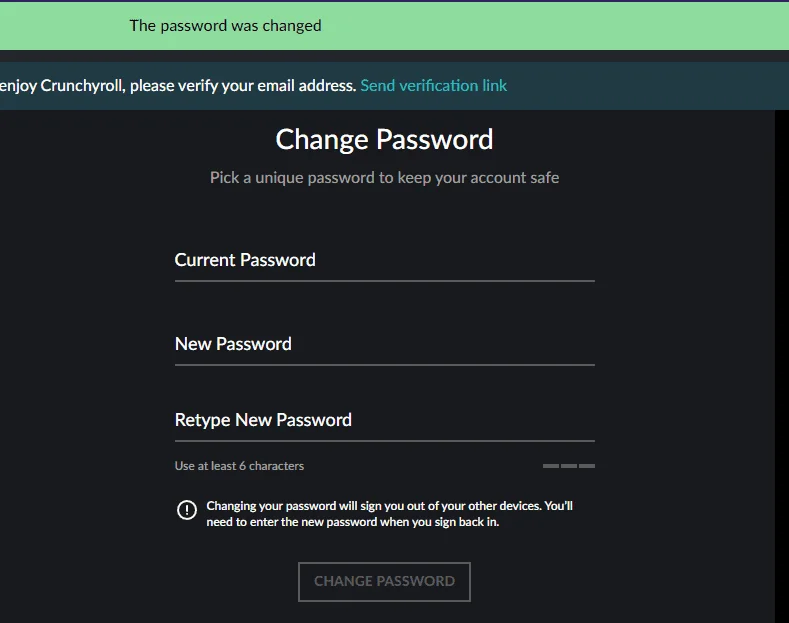Screen dimensions: 789x623
Task: Click the Change Password page heading
Action: click(384, 139)
